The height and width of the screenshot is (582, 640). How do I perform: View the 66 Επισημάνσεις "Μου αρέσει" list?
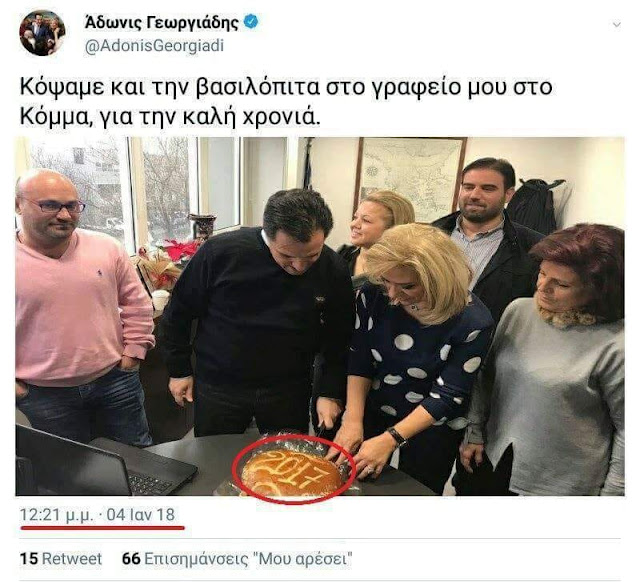point(237,559)
